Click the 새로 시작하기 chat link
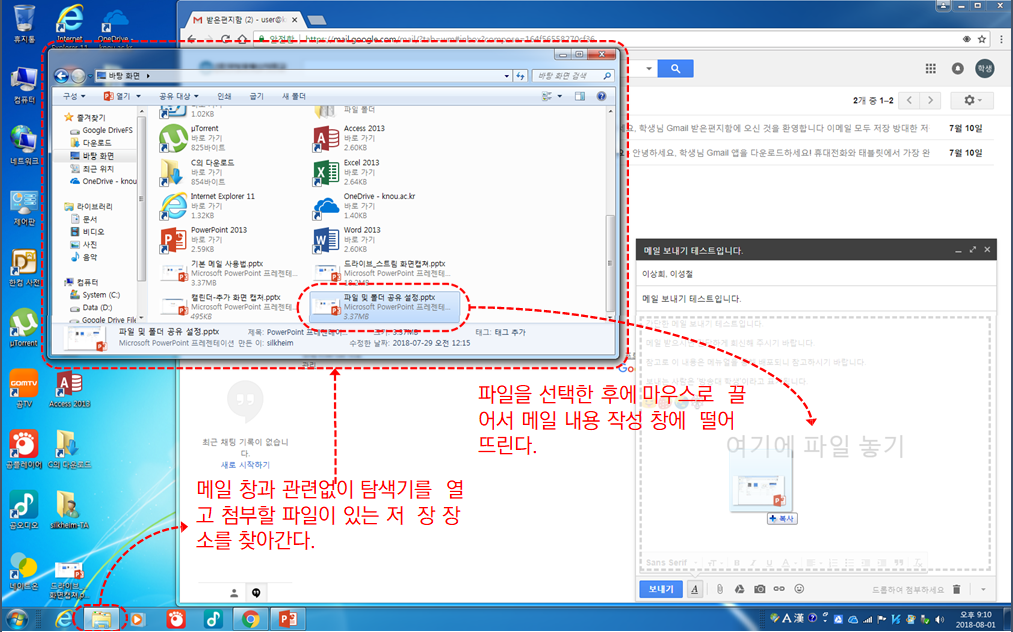This screenshot has width=1013, height=632. pos(245,465)
